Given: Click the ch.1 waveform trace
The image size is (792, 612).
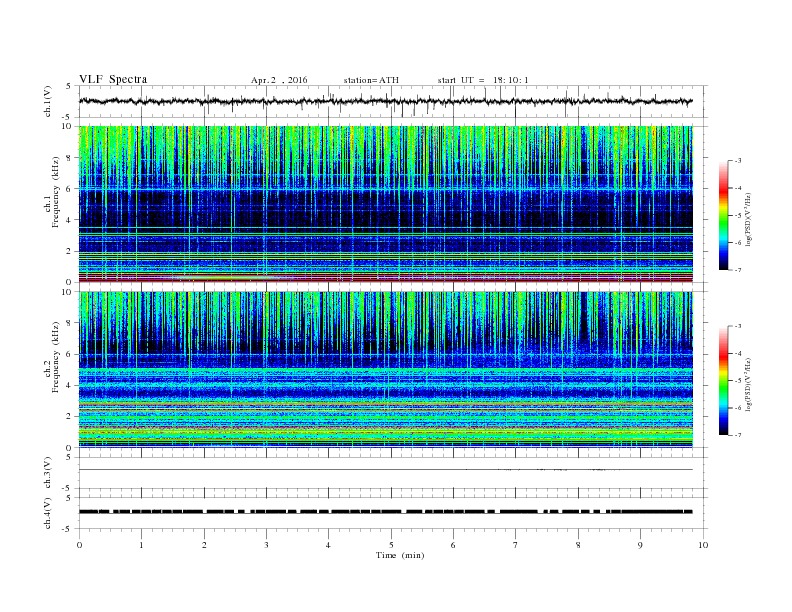Looking at the screenshot, I should pos(385,101).
